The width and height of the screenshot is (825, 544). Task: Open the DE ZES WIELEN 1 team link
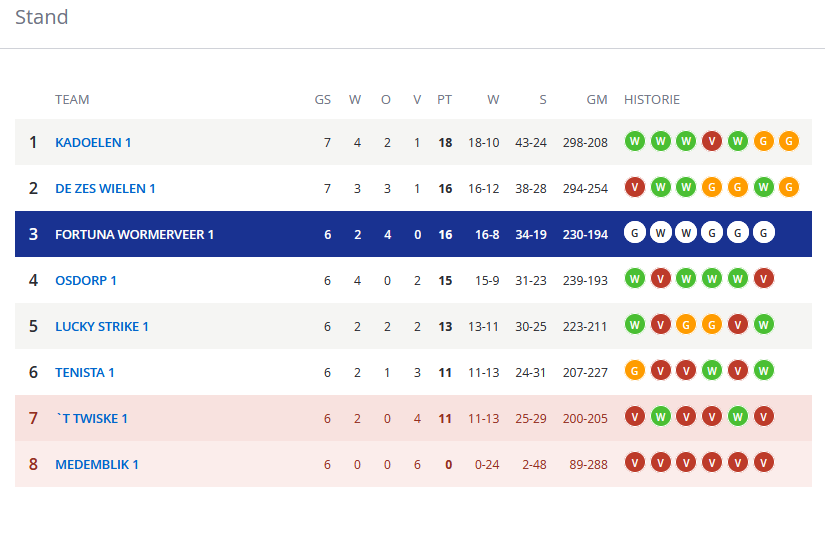coord(105,188)
